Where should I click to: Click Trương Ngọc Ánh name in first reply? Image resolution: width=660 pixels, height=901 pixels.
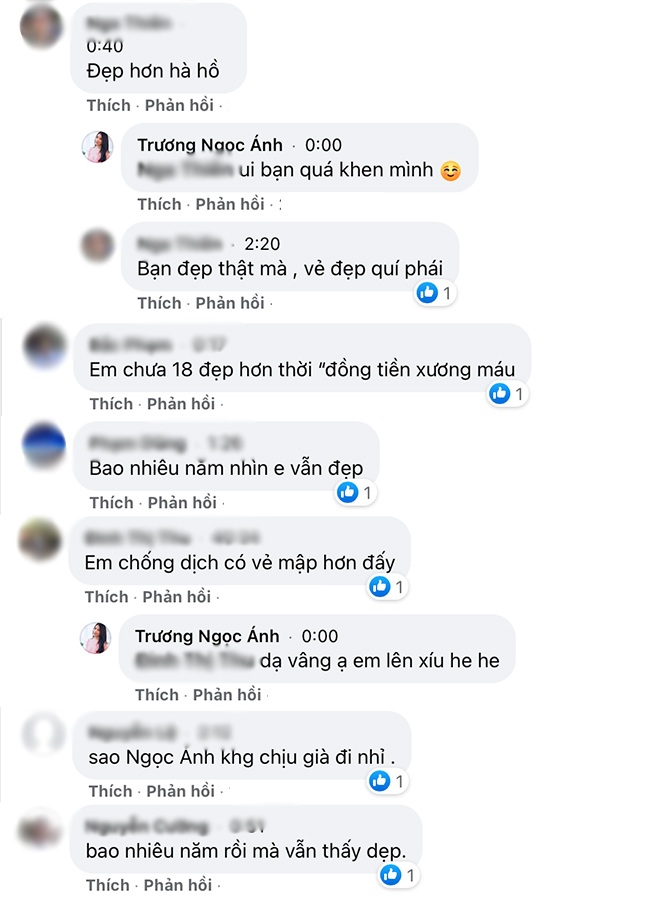point(210,145)
